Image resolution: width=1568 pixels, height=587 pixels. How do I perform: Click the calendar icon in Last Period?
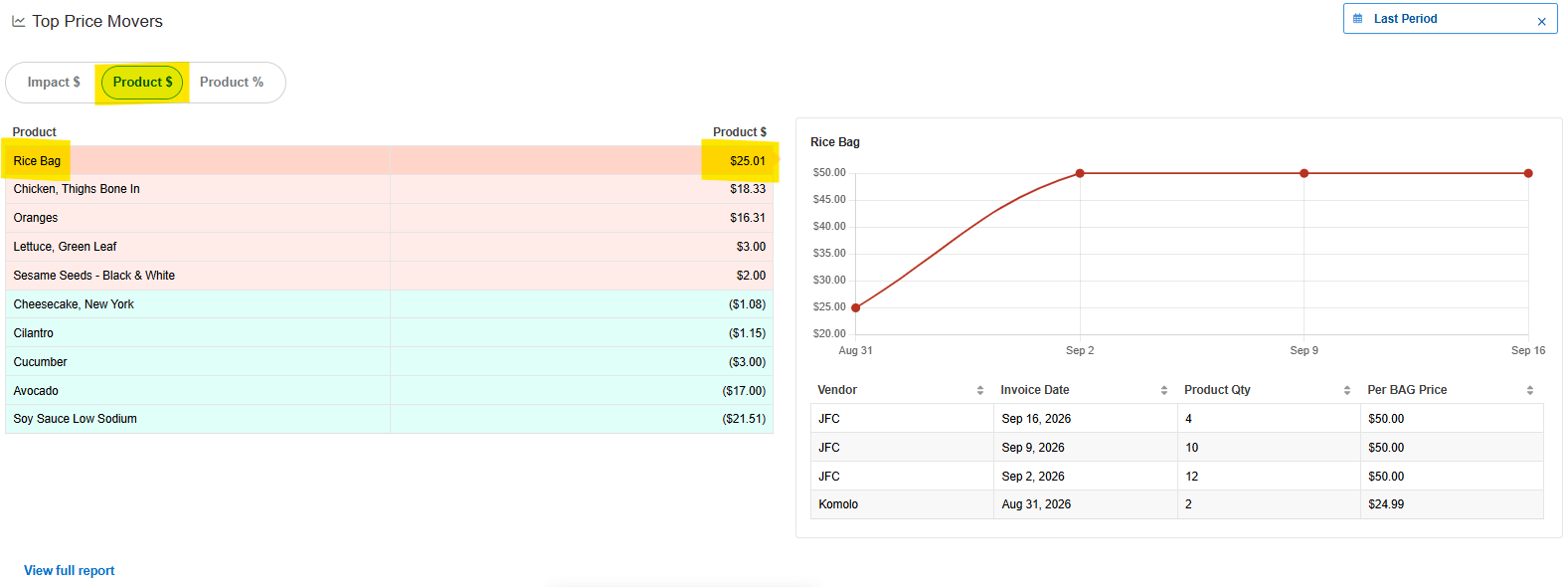[1358, 19]
